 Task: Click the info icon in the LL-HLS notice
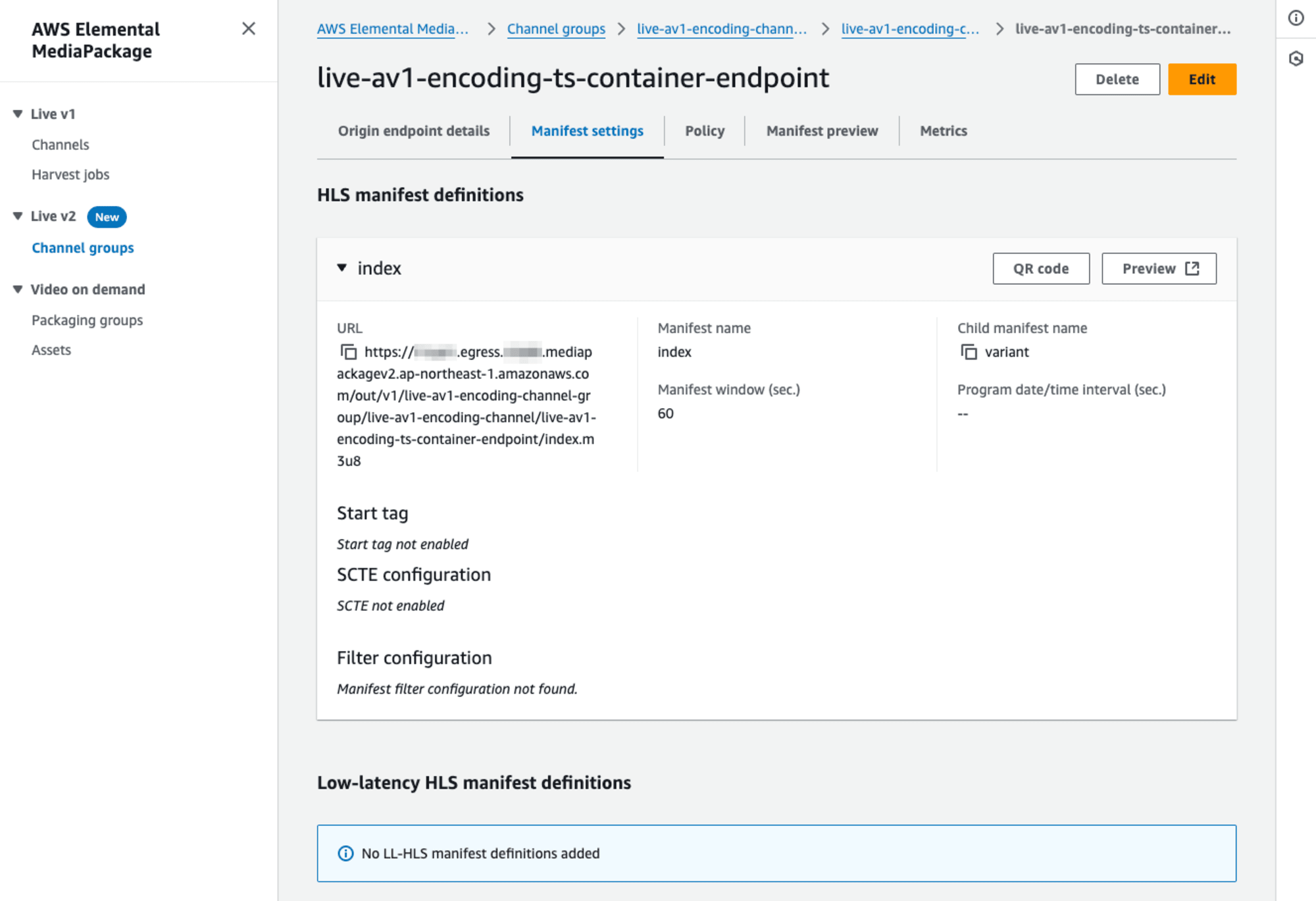coord(345,854)
